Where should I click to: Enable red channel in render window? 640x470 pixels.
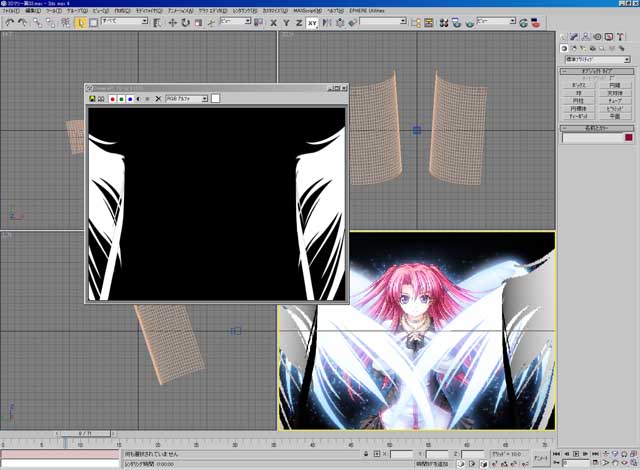(113, 99)
